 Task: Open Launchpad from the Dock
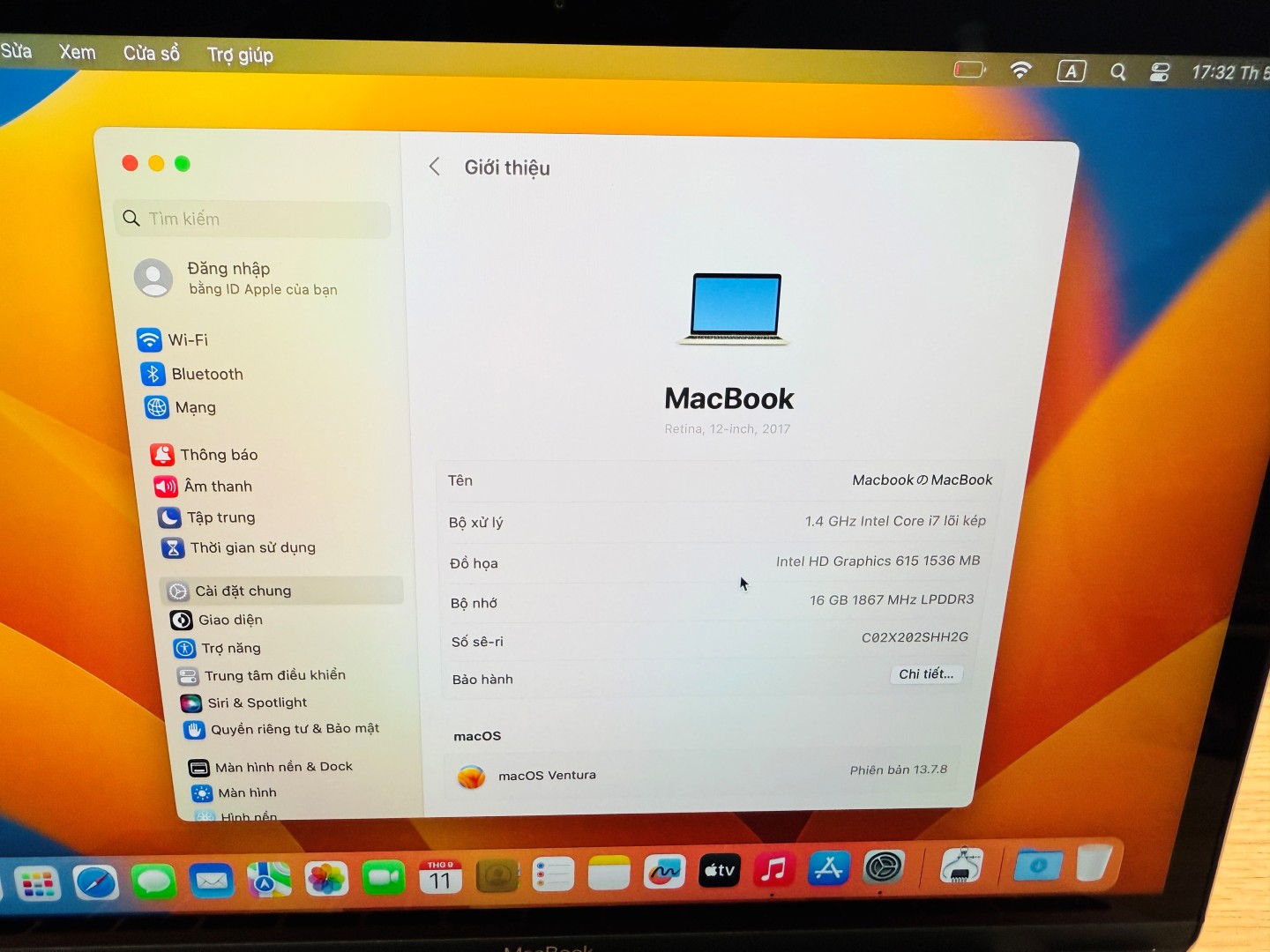37,882
